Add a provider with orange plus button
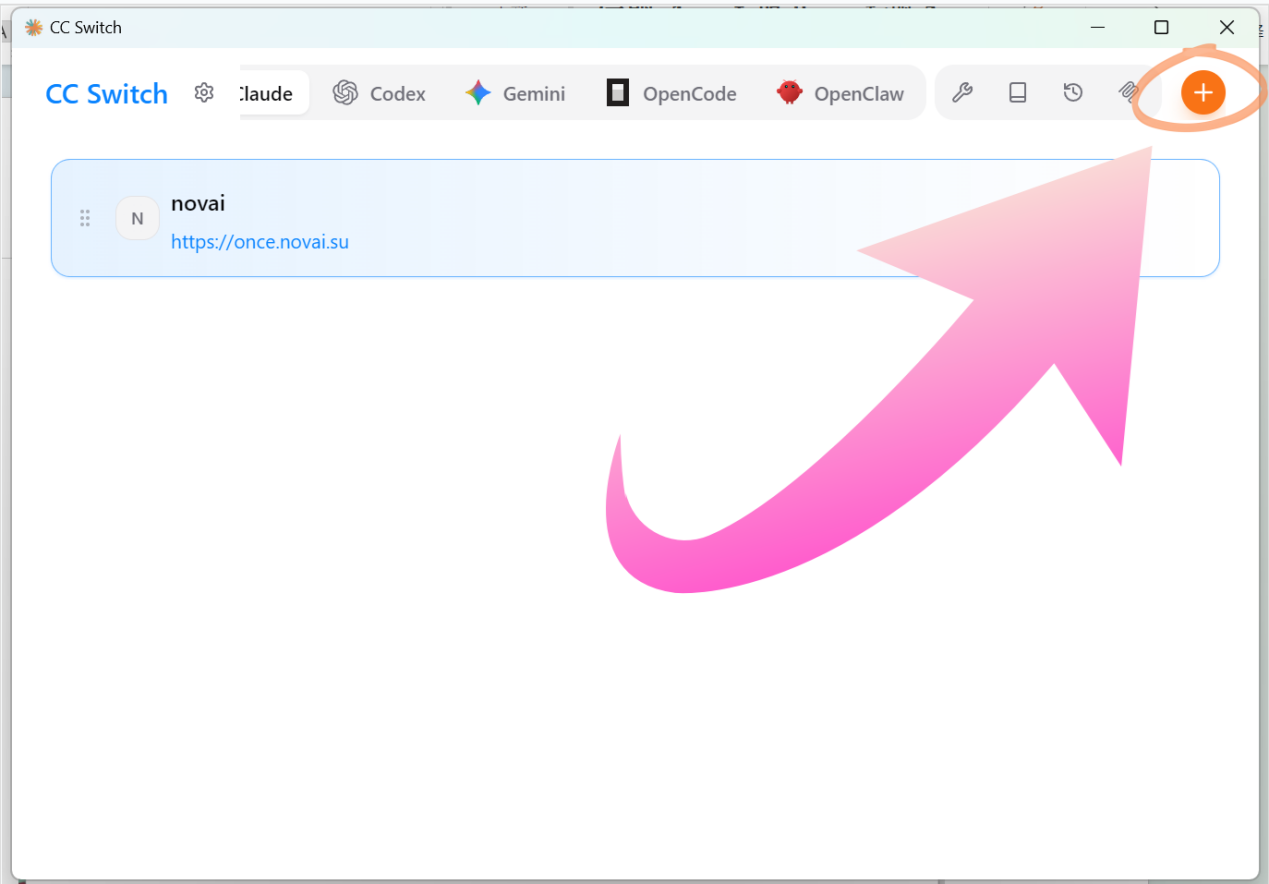This screenshot has height=884, width=1269. (1202, 93)
